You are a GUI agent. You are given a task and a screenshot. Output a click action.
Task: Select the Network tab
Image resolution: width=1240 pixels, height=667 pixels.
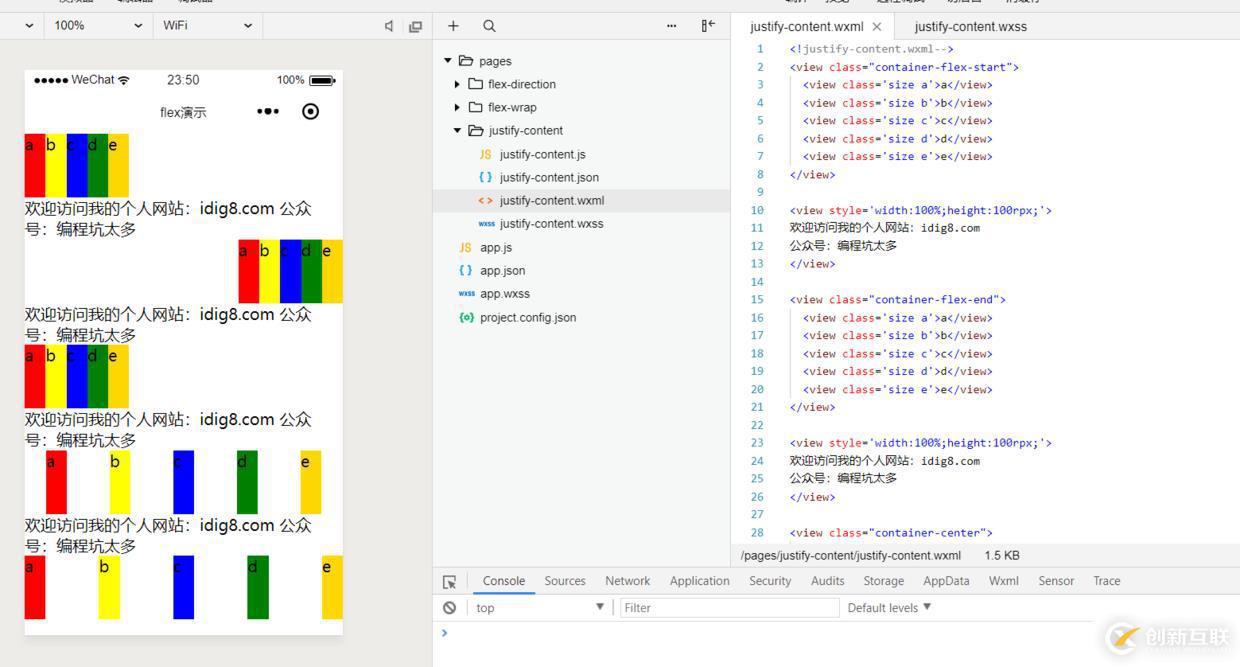coord(628,581)
